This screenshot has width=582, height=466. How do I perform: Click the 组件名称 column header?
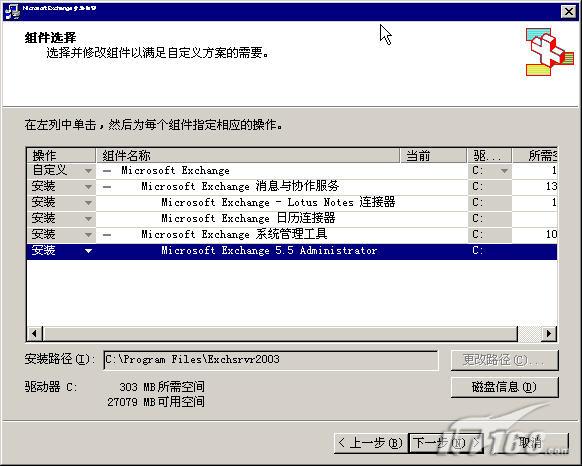(x=248, y=156)
